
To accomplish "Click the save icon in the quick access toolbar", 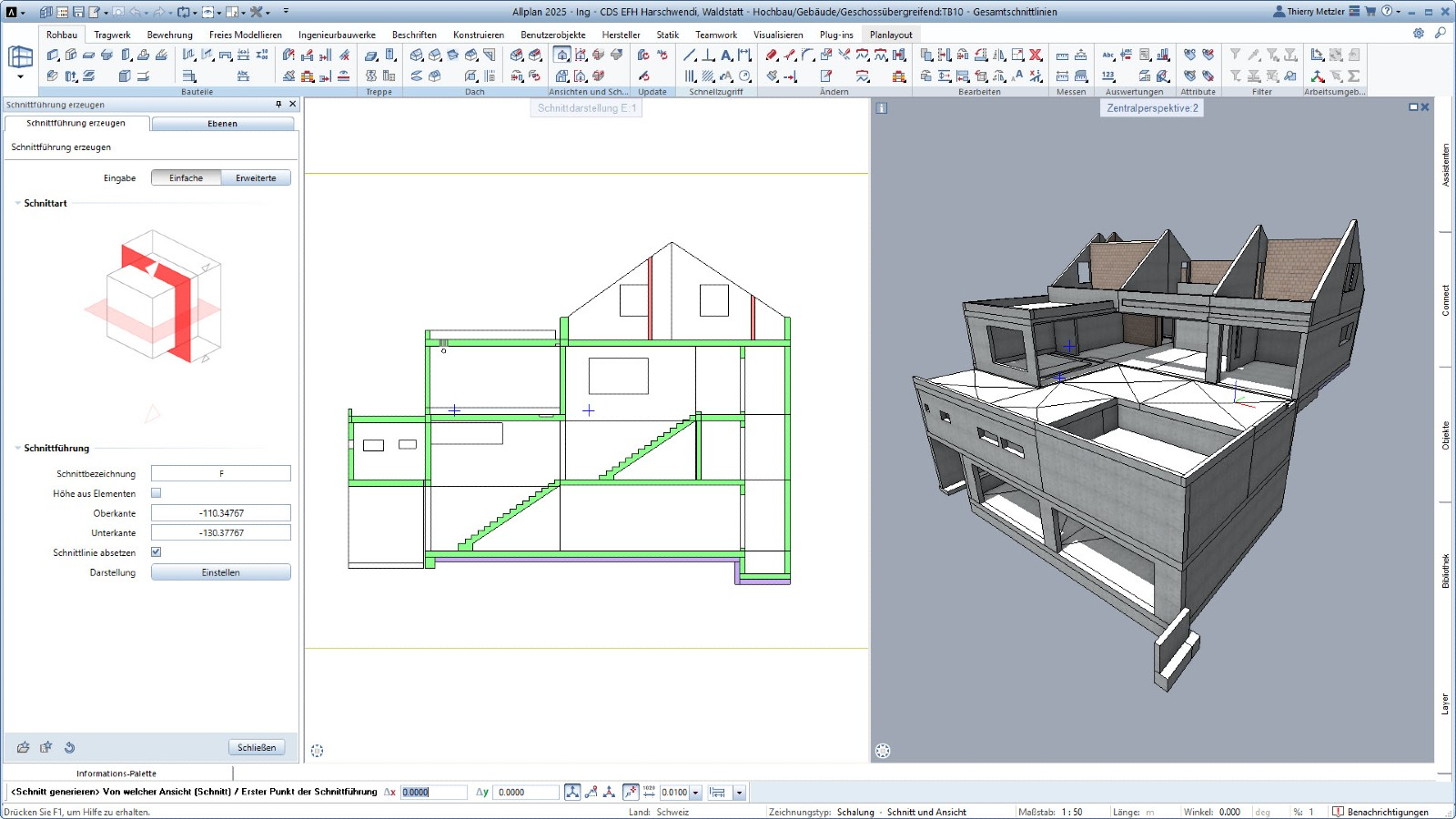I will [78, 12].
